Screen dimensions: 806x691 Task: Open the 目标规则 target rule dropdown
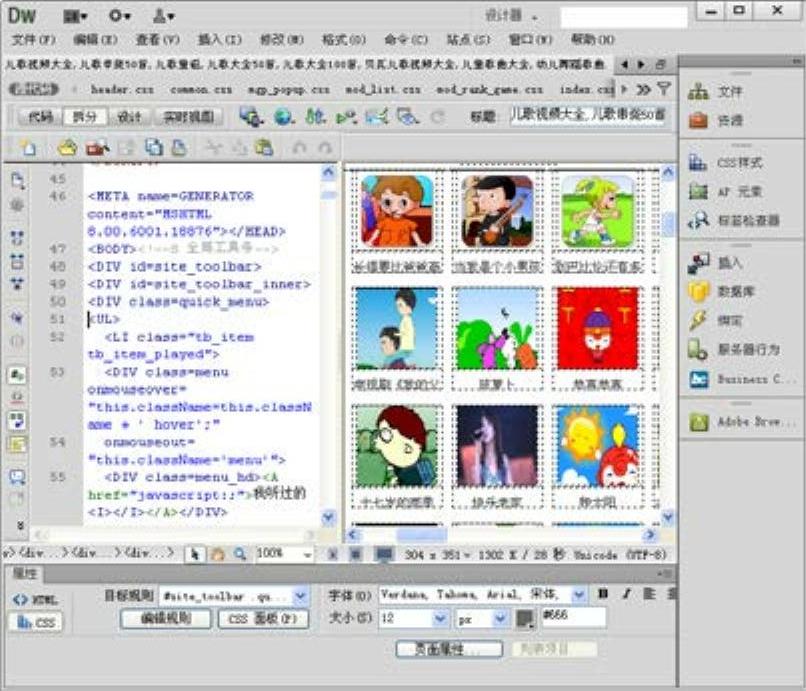click(x=300, y=596)
